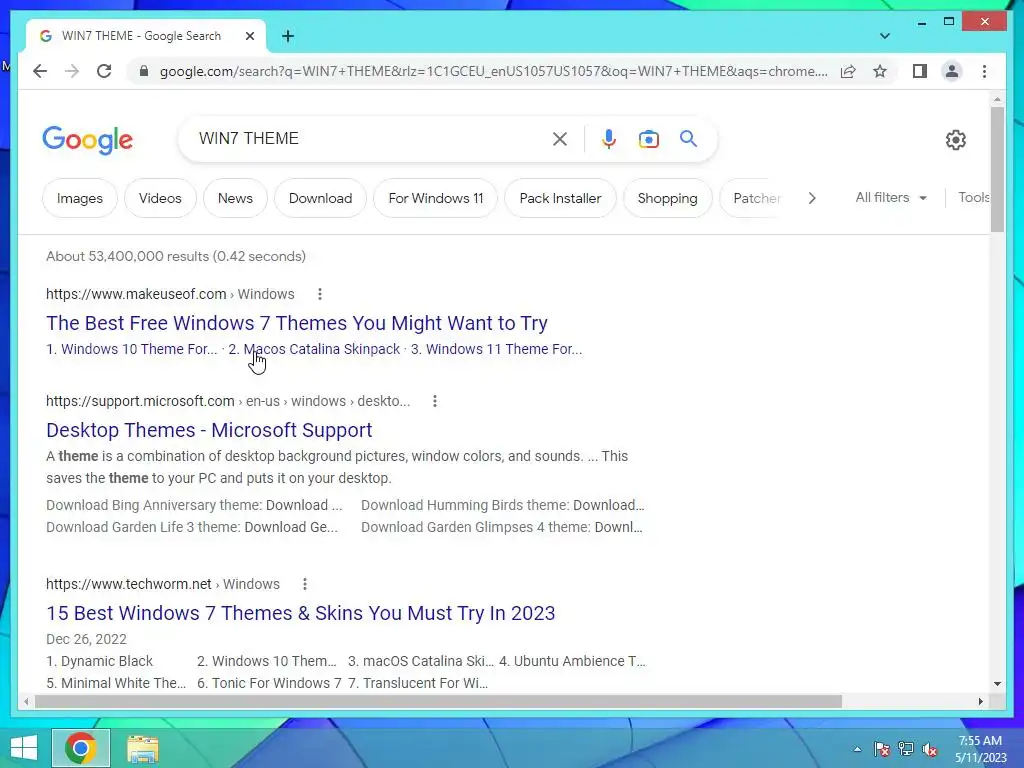Click the Ubuntu Ambience T... list item
This screenshot has height=768, width=1024.
[572, 662]
